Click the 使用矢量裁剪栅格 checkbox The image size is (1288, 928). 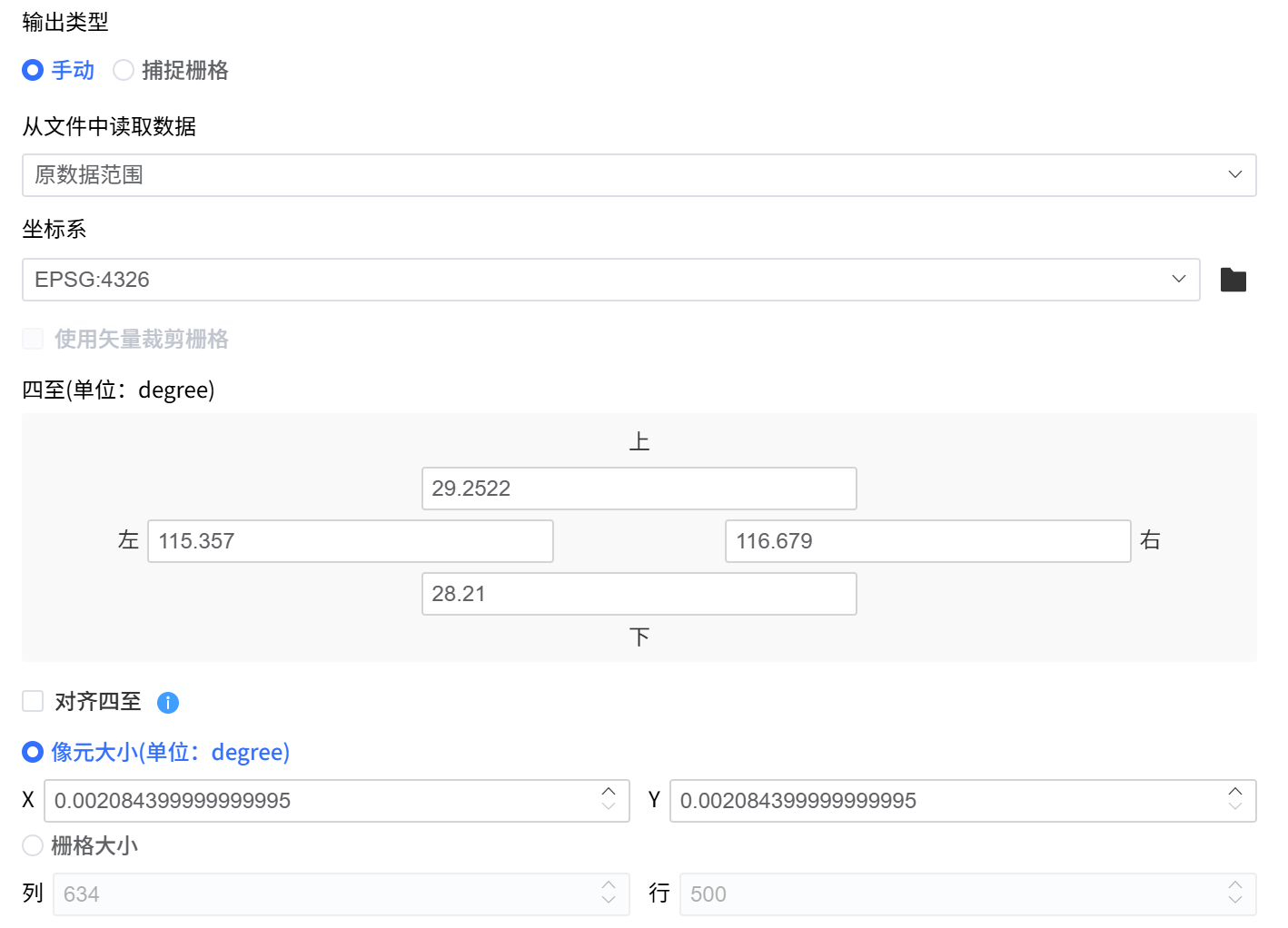(33, 339)
